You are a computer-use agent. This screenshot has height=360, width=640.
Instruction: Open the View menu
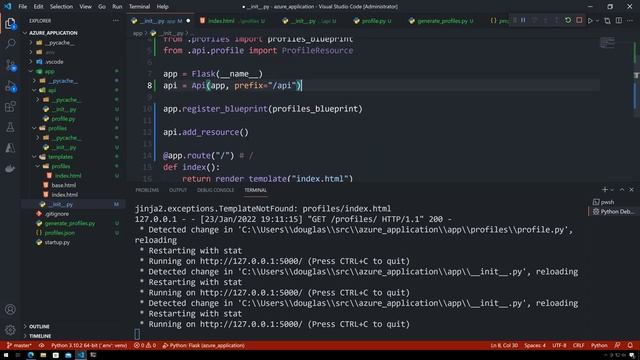coord(85,7)
